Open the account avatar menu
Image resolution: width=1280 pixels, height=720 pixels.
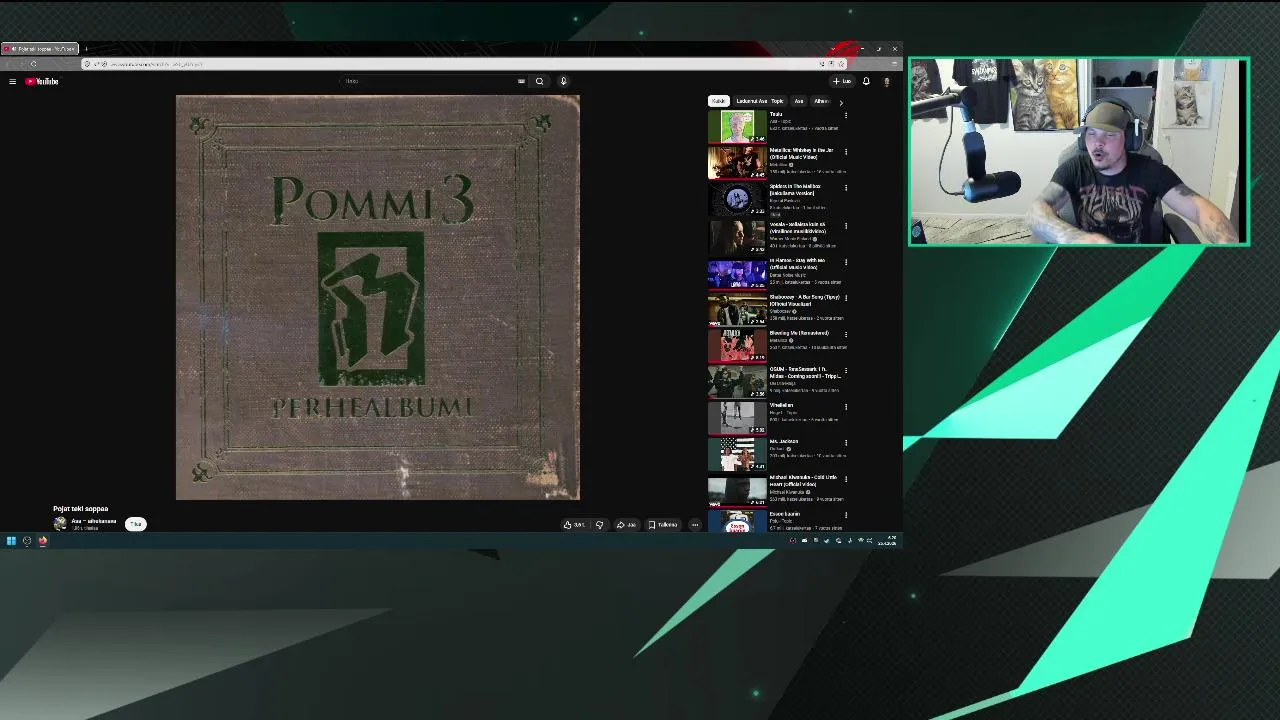[x=886, y=81]
